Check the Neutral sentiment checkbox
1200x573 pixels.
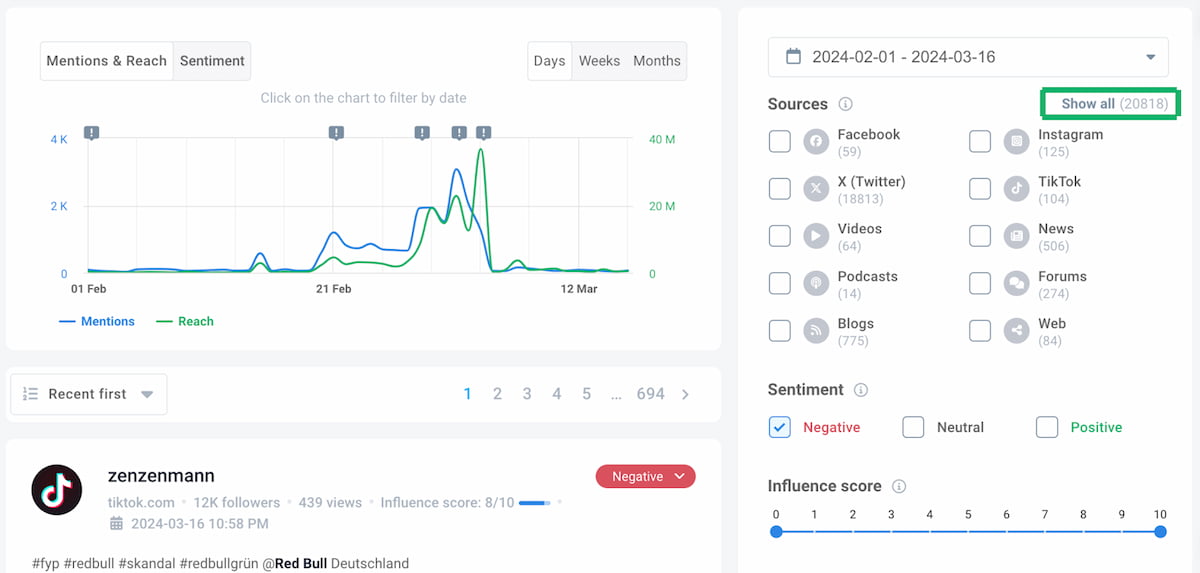tap(913, 427)
